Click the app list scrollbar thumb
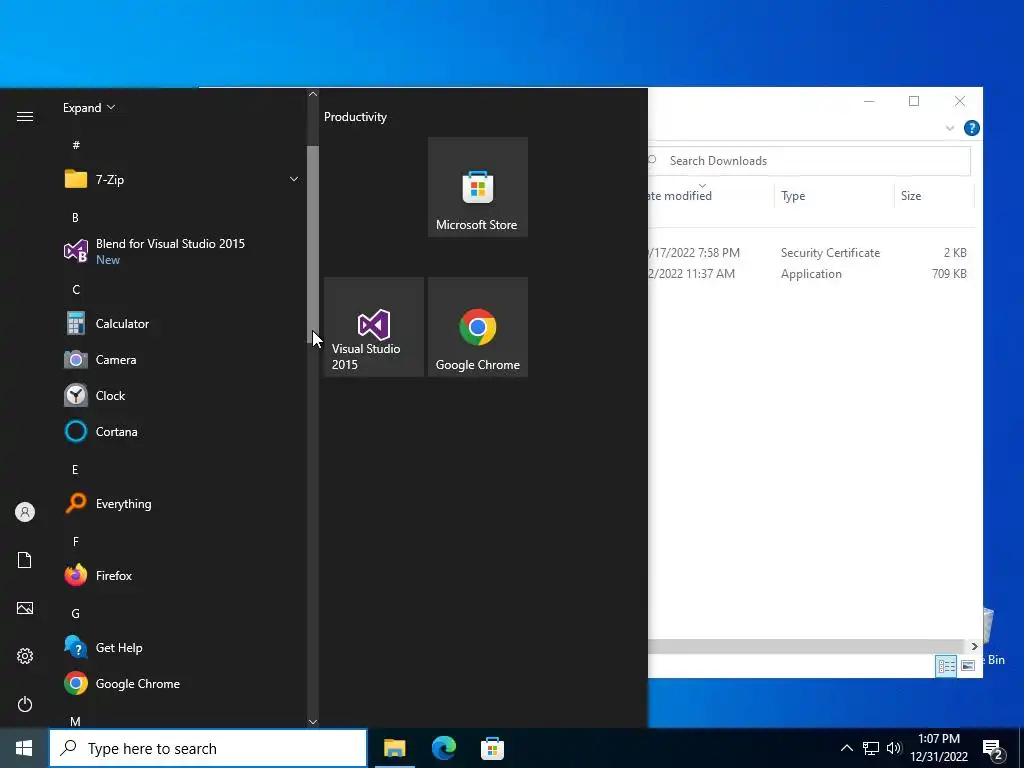Image resolution: width=1024 pixels, height=768 pixels. [x=313, y=244]
